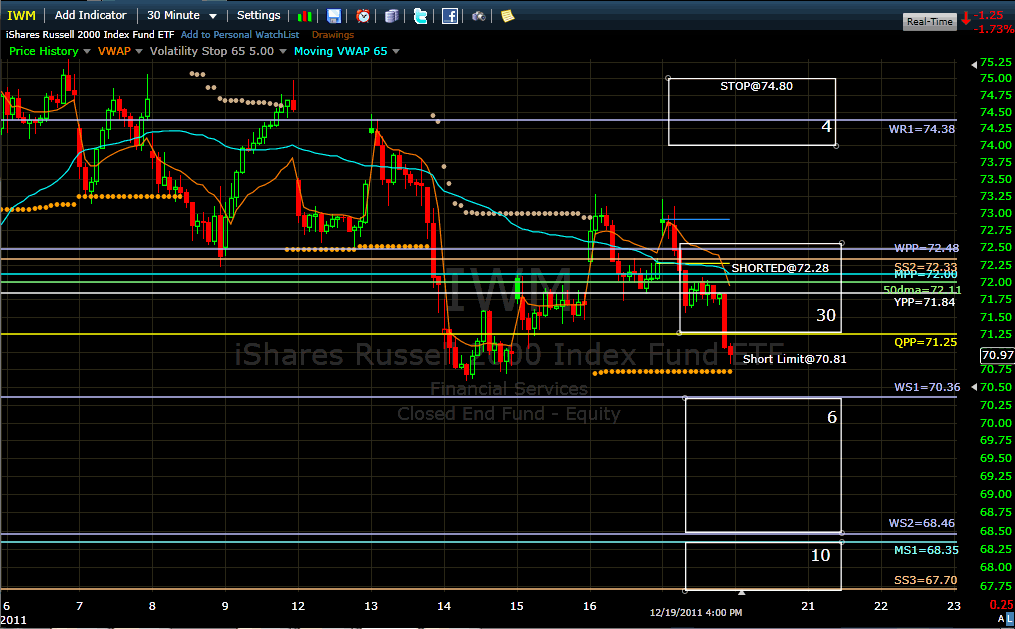The width and height of the screenshot is (1015, 629).
Task: Click the WS2=68.46 support label
Action: tap(922, 524)
